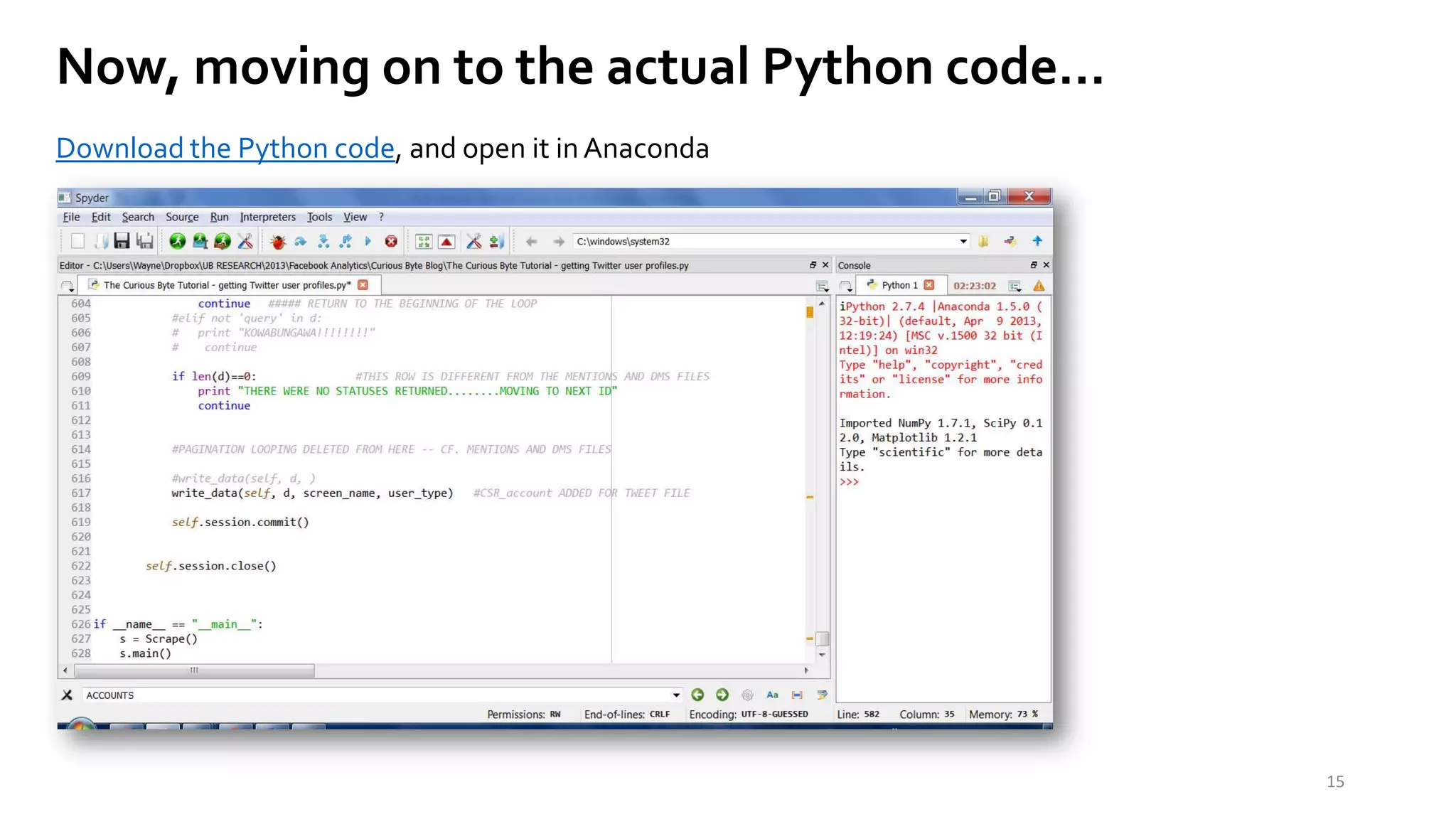Open the console tab list dropdown
This screenshot has width=1456, height=819.
[x=845, y=286]
